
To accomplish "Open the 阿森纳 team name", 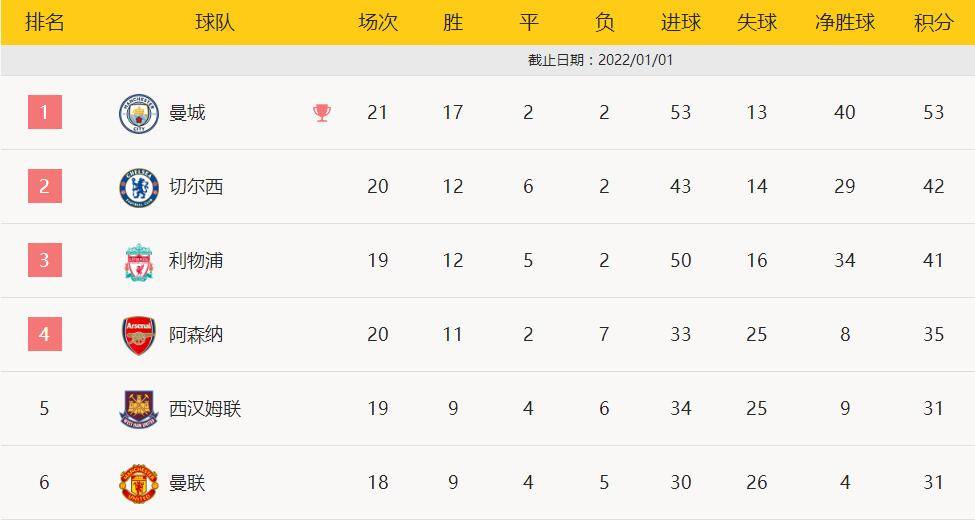I will [196, 335].
